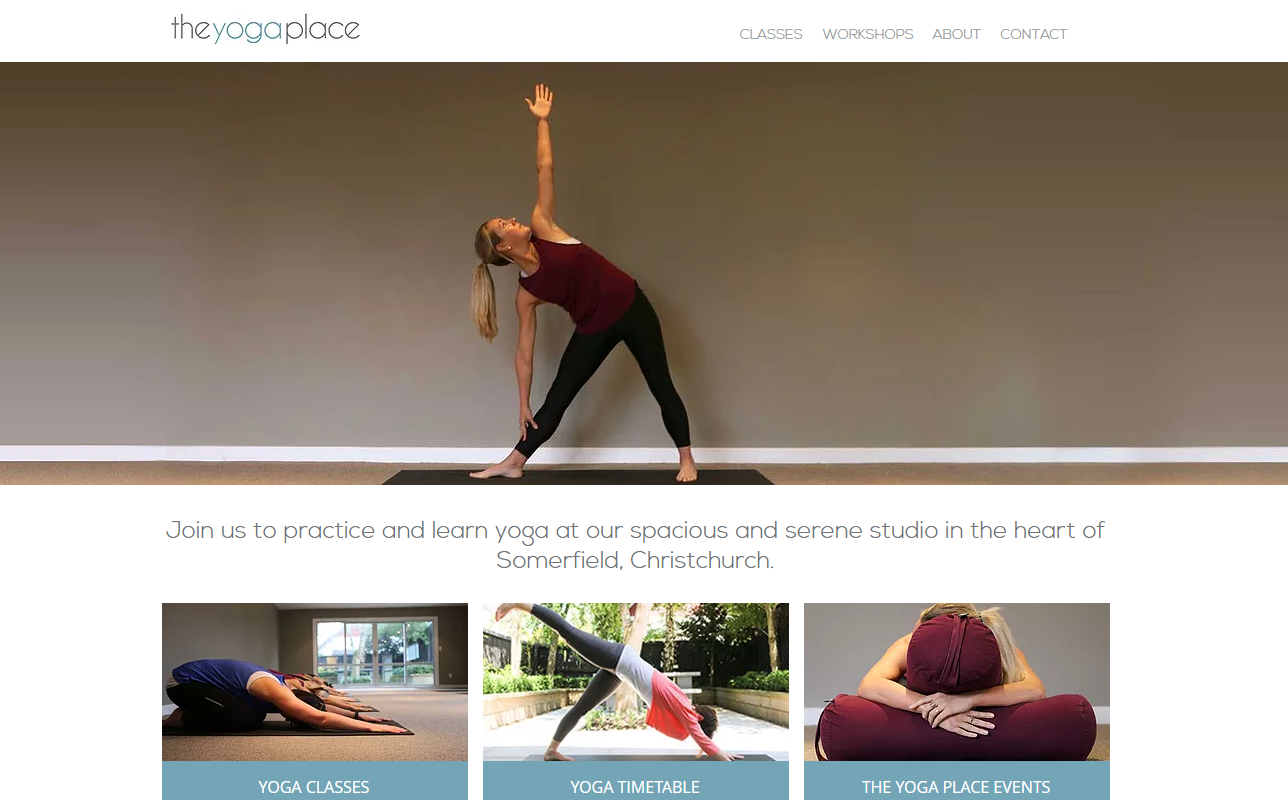The image size is (1288, 800).
Task: Click the YOGA CLASSES teal button
Action: pos(315,781)
